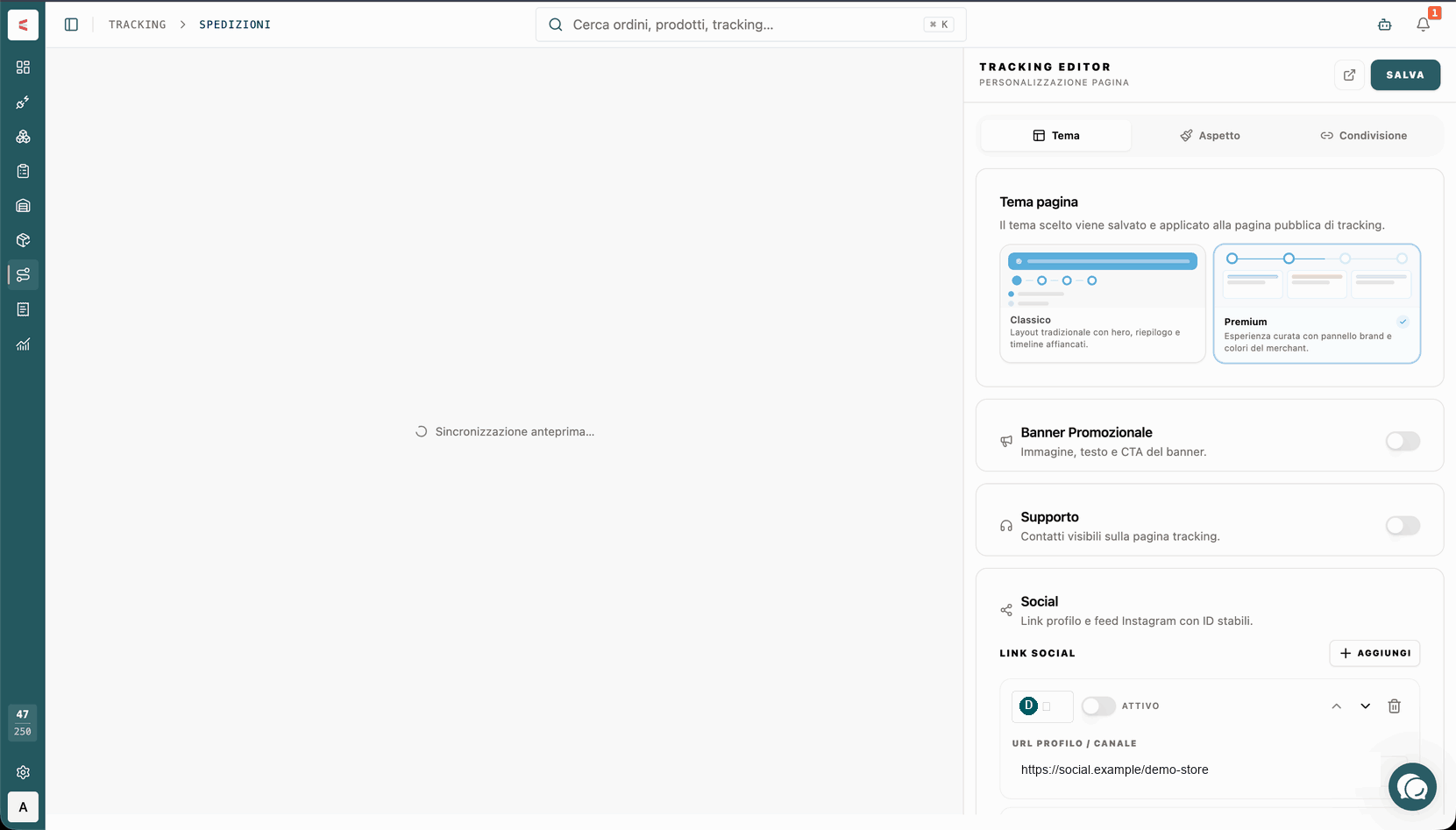This screenshot has width=1456, height=830.
Task: Select the Classico theme card
Action: pos(1103,303)
